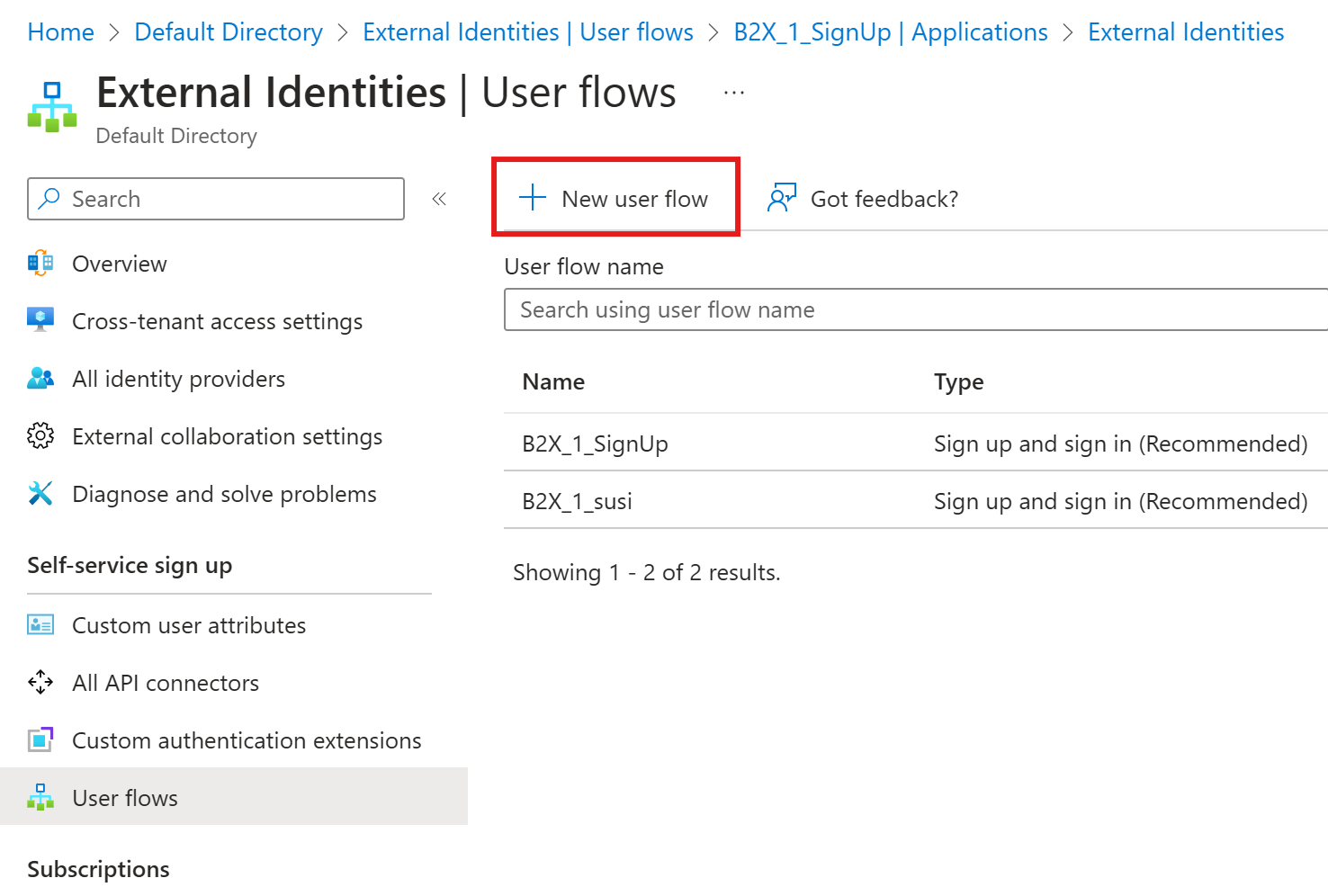1328x896 pixels.
Task: Expand the Self-service sign up section
Action: point(130,565)
